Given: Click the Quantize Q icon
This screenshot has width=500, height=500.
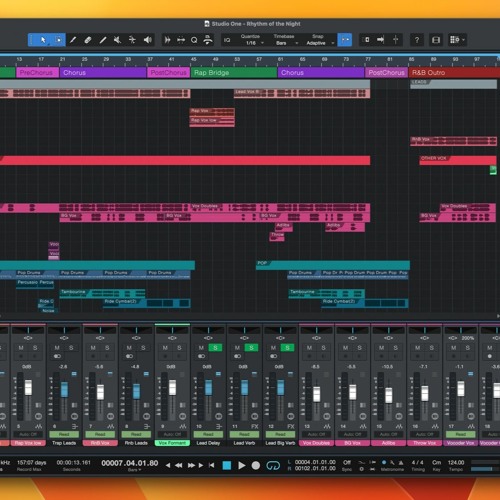Looking at the screenshot, I should [x=194, y=40].
